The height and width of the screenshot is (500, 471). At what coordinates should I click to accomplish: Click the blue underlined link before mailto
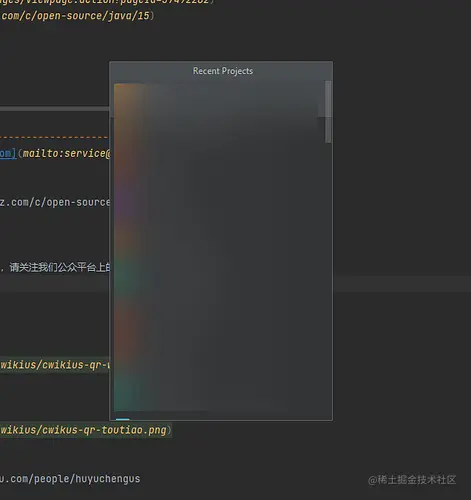8,153
